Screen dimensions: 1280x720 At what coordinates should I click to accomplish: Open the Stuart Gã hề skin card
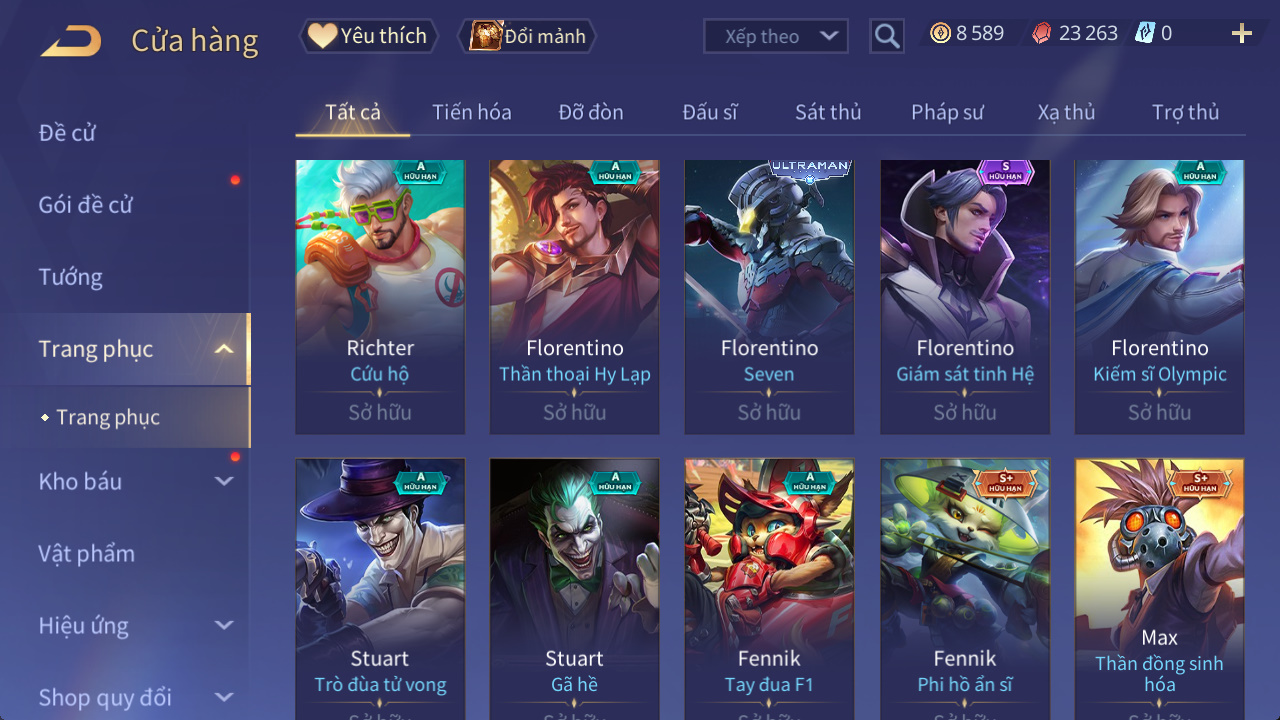574,589
